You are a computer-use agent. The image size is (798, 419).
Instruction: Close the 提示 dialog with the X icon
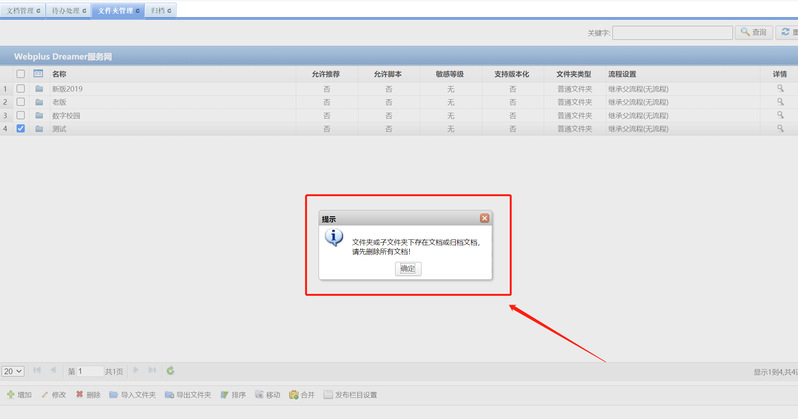484,218
